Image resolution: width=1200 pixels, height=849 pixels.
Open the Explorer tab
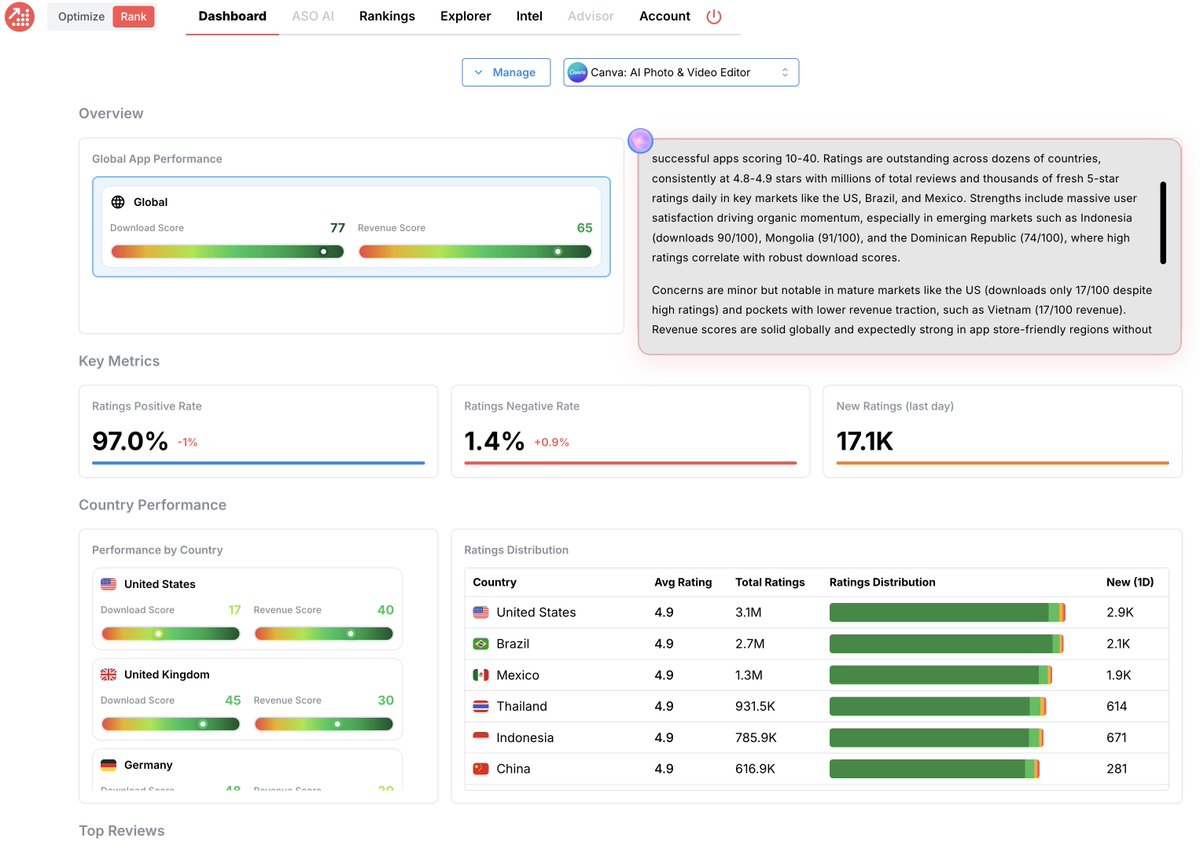tap(464, 17)
